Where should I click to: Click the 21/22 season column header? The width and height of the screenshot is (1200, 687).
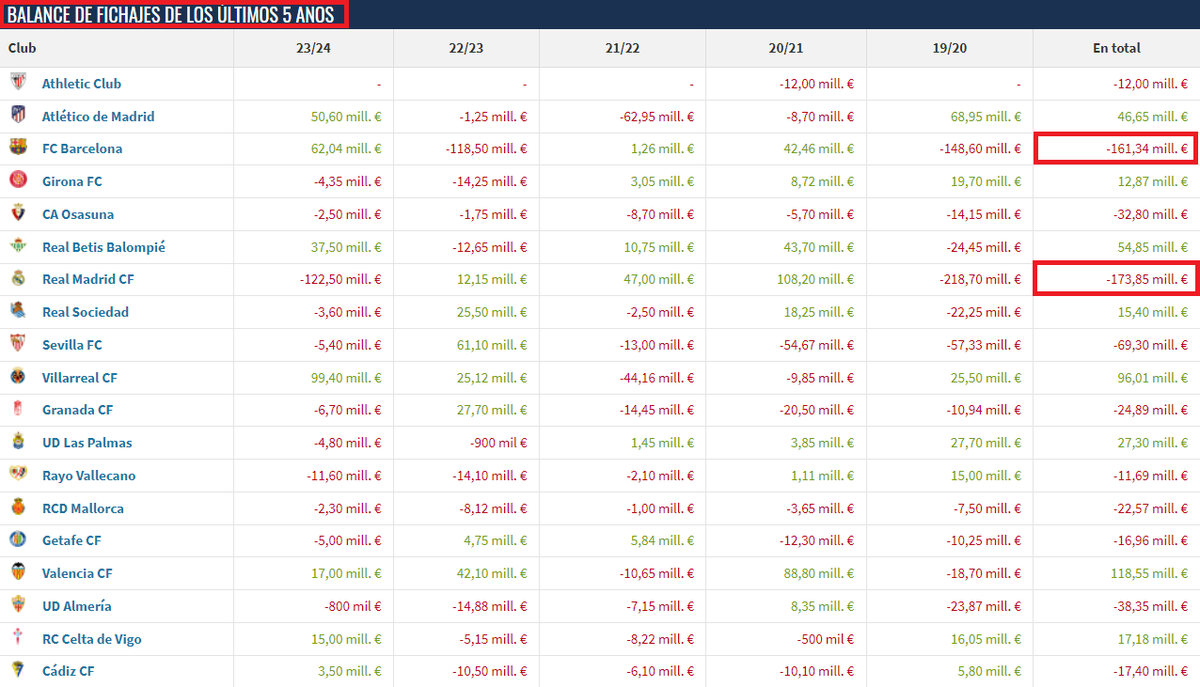(622, 48)
